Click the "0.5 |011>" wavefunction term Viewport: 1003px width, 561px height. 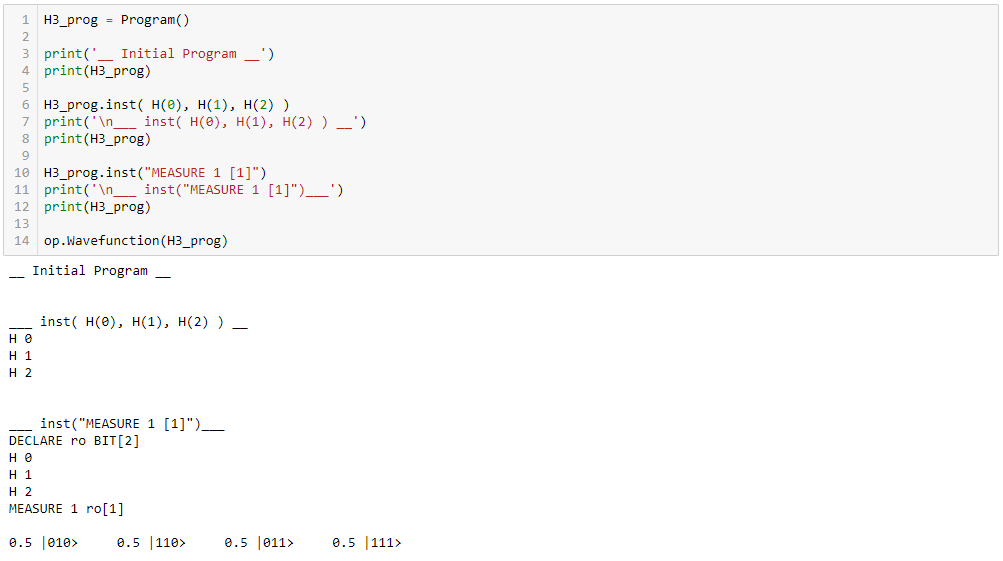pyautogui.click(x=259, y=543)
